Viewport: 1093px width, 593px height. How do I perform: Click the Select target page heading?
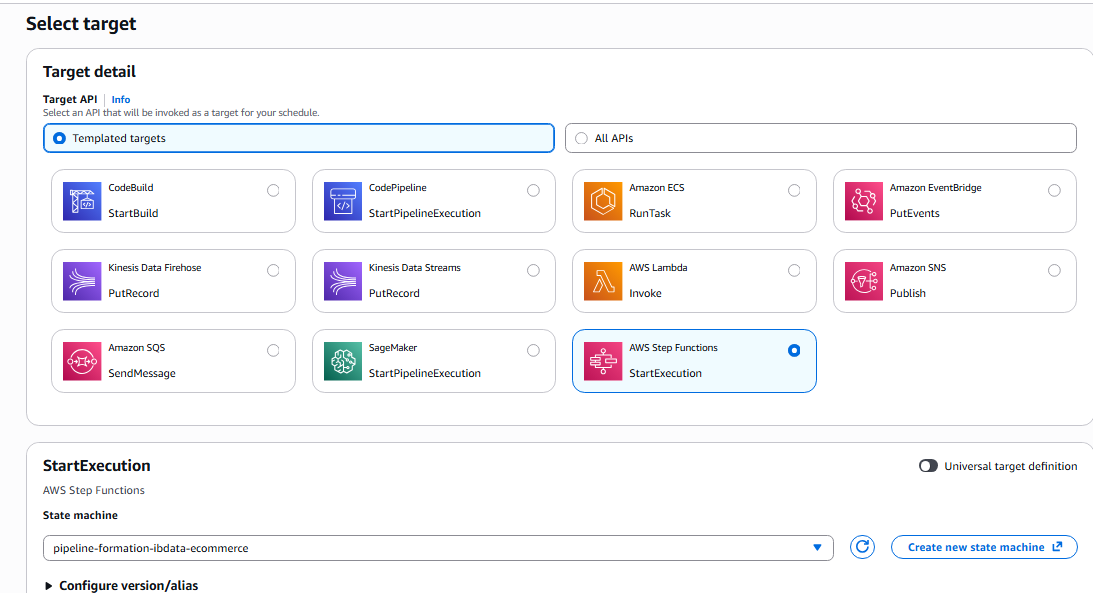pos(81,24)
